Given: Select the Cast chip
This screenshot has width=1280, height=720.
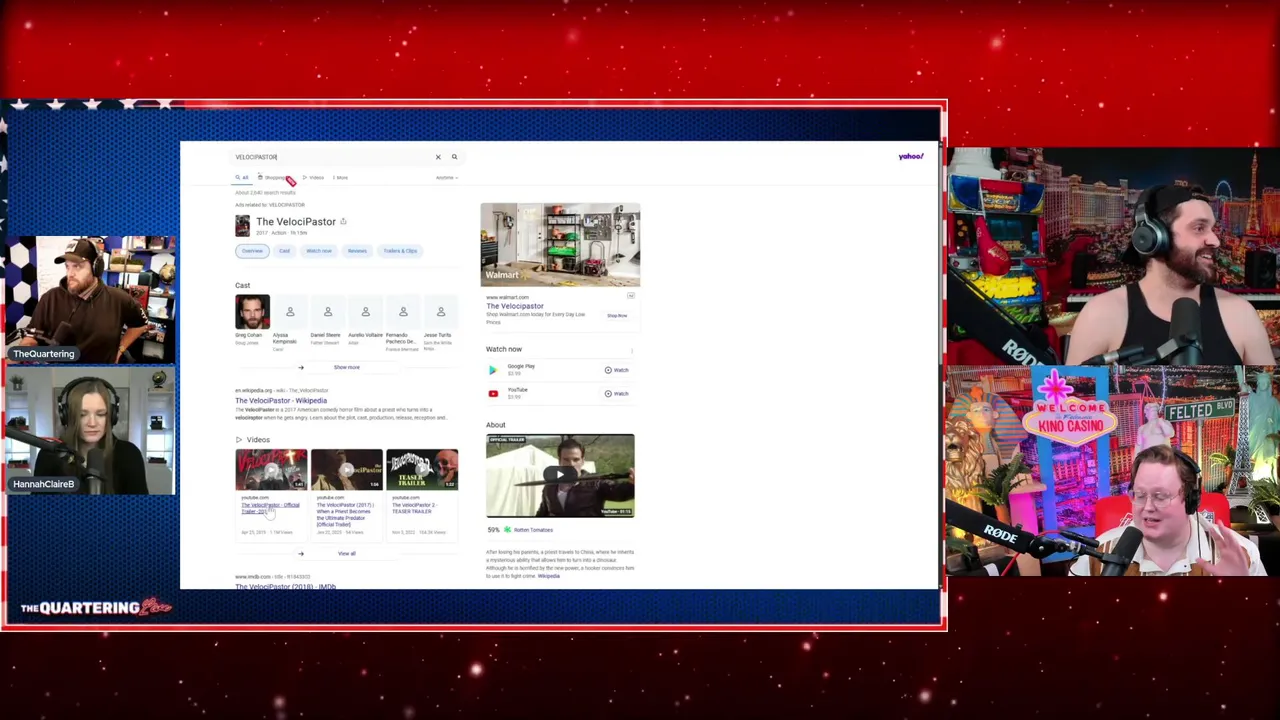Looking at the screenshot, I should coord(284,251).
